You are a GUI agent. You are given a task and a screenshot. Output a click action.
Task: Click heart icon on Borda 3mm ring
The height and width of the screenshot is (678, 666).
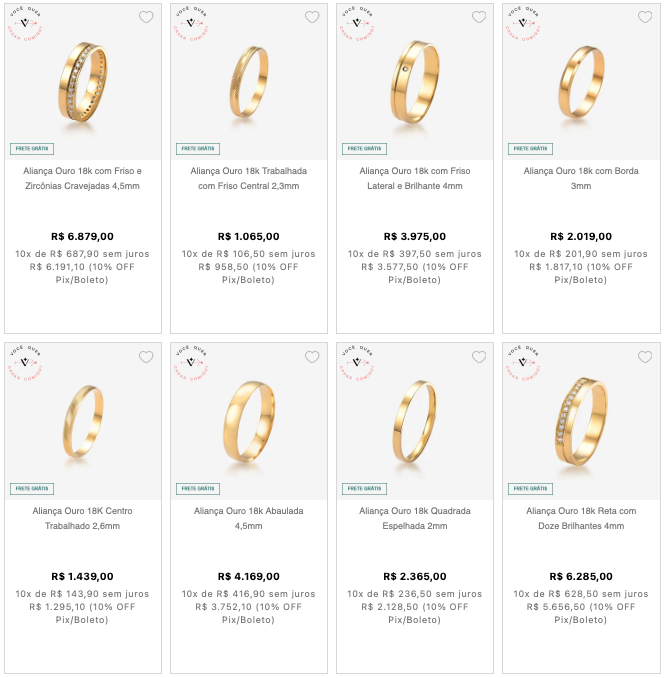tap(645, 17)
